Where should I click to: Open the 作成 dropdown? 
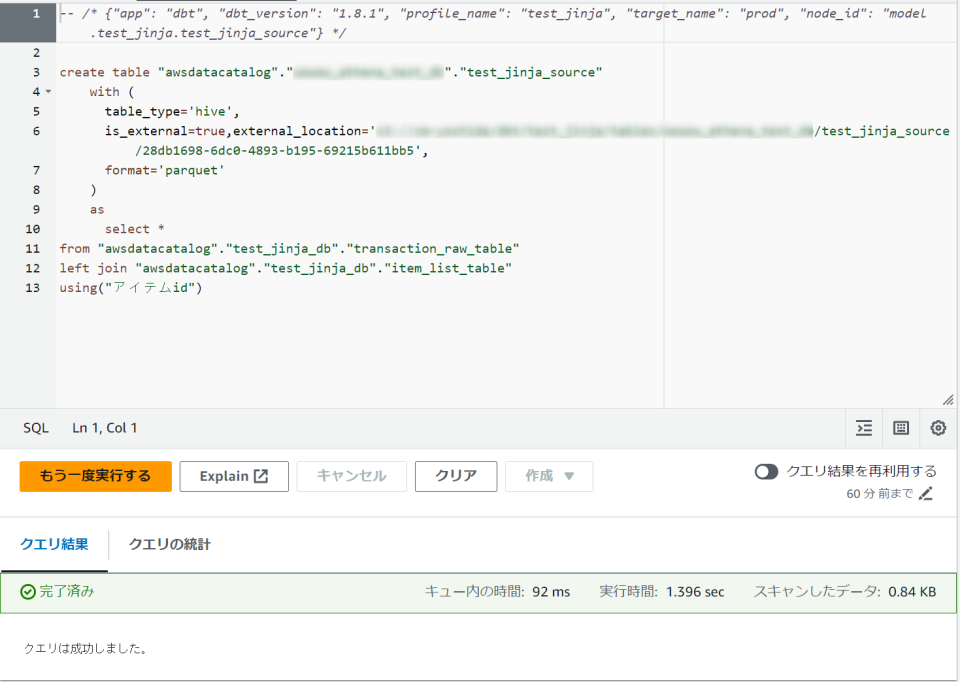tap(549, 476)
